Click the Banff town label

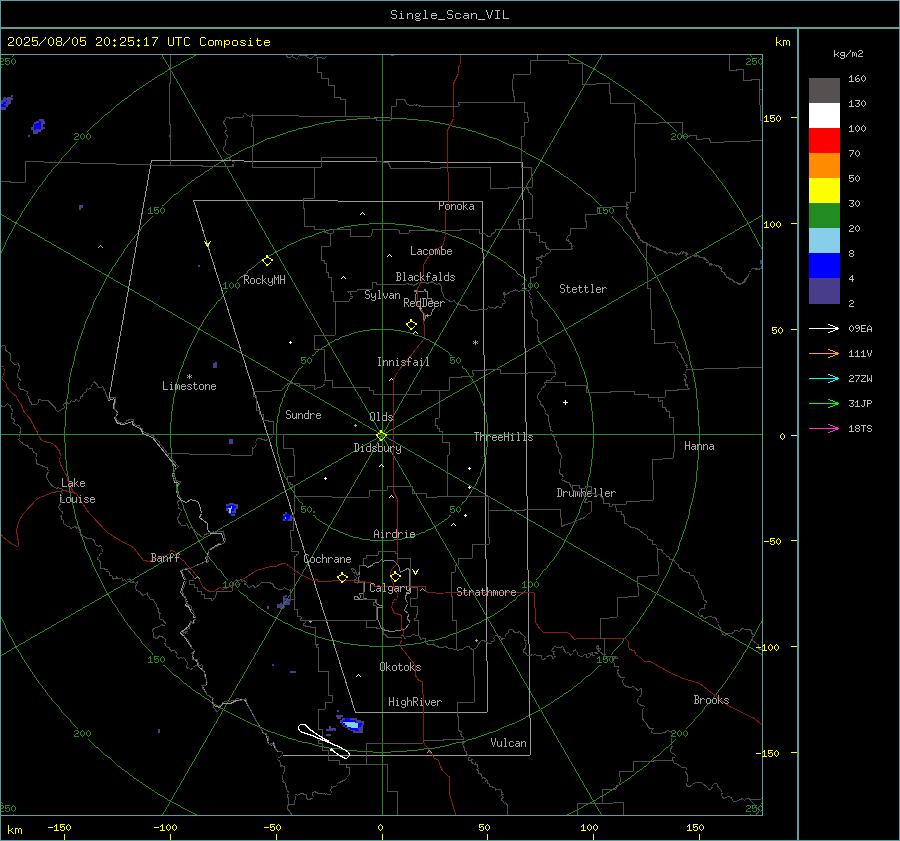pyautogui.click(x=165, y=557)
